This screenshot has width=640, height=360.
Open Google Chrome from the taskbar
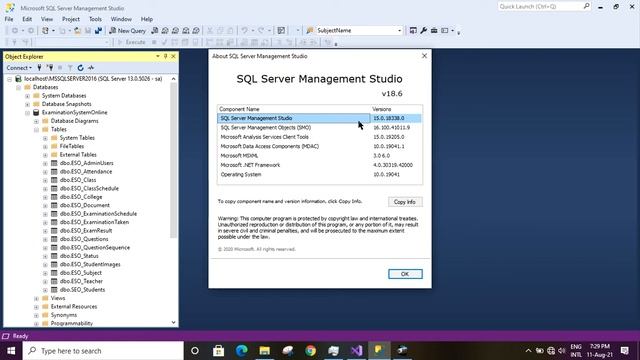(x=311, y=351)
